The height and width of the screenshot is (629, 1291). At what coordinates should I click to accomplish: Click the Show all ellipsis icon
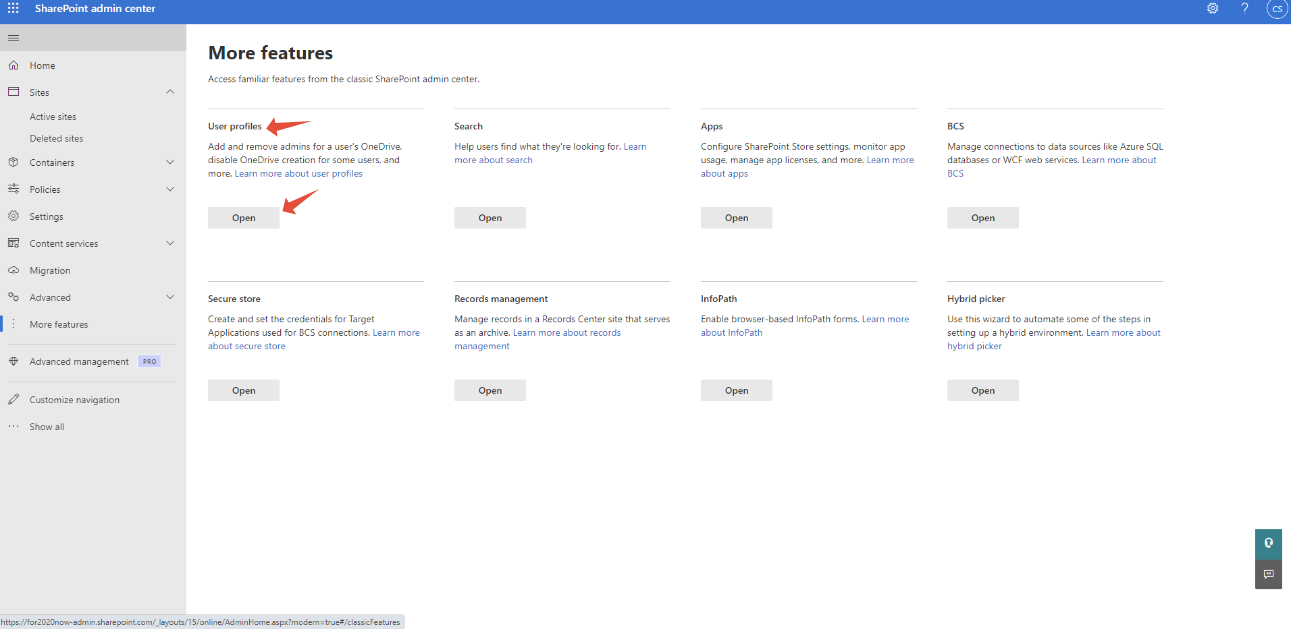tap(13, 427)
